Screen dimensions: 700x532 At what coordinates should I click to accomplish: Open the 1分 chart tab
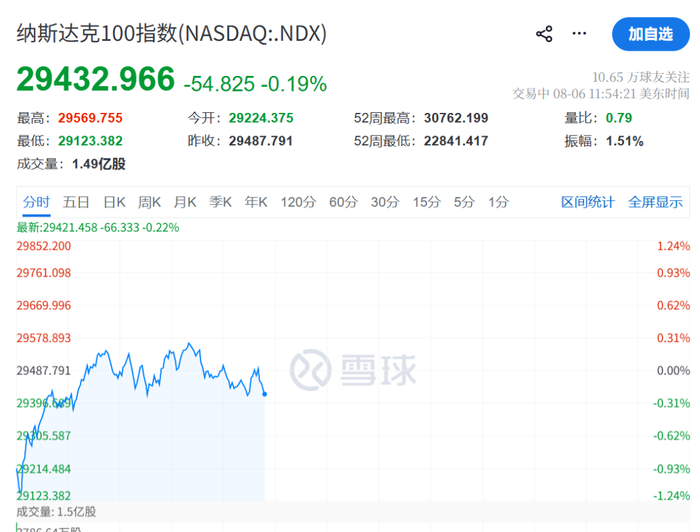498,202
